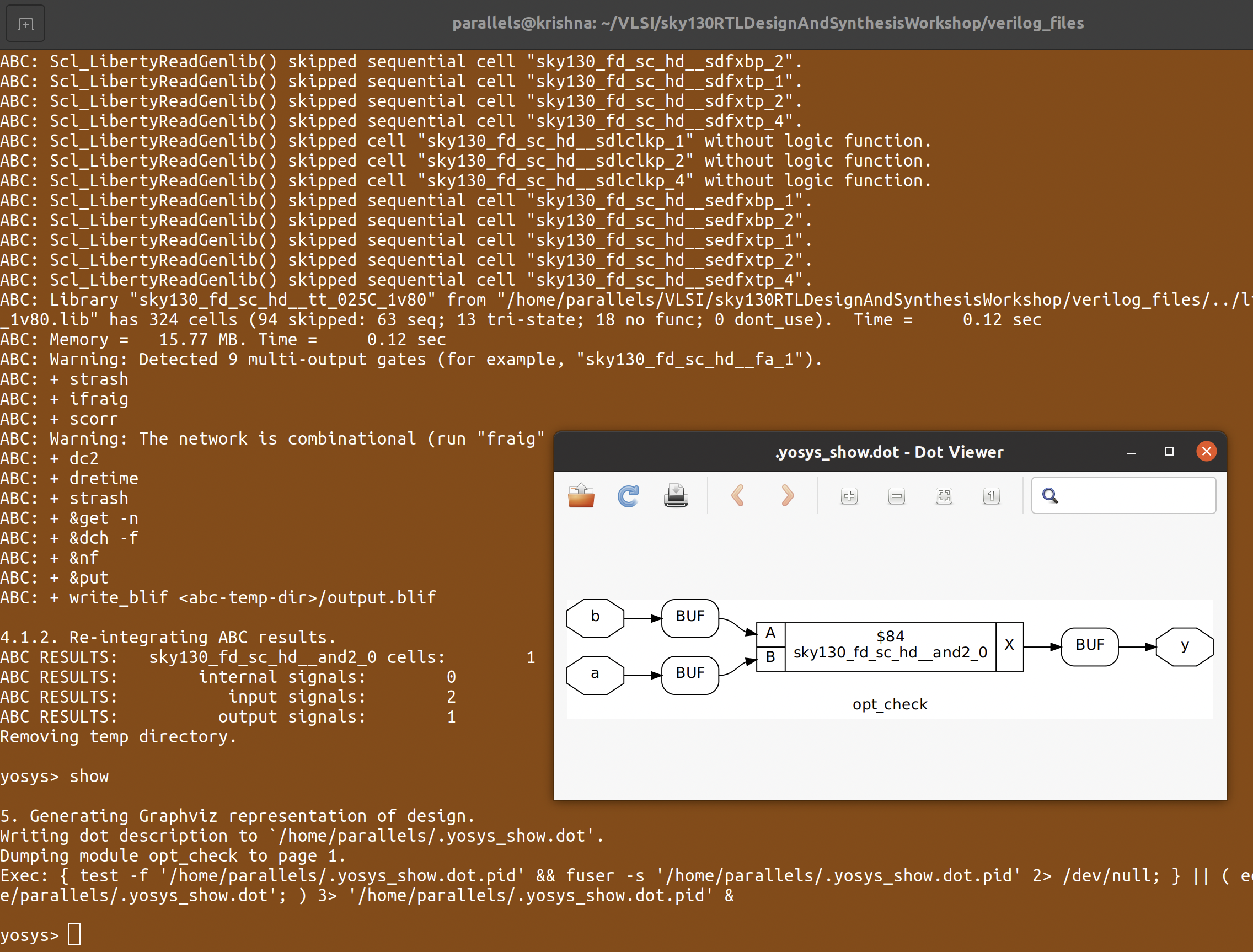This screenshot has height=952, width=1253.
Task: Maximize the Dot Viewer window
Action: pos(1169,452)
